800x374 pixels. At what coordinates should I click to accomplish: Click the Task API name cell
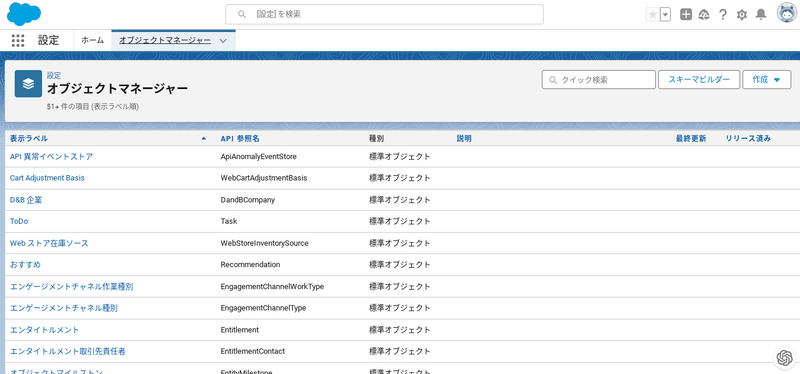pyautogui.click(x=229, y=221)
